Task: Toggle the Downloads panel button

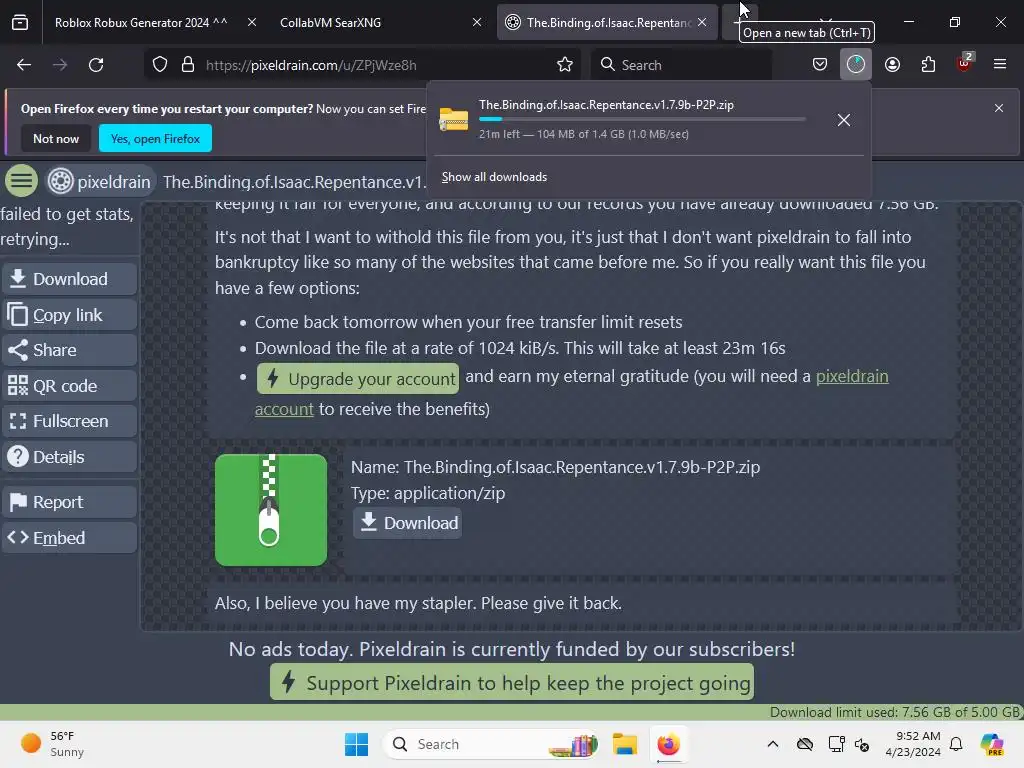Action: 856,65
